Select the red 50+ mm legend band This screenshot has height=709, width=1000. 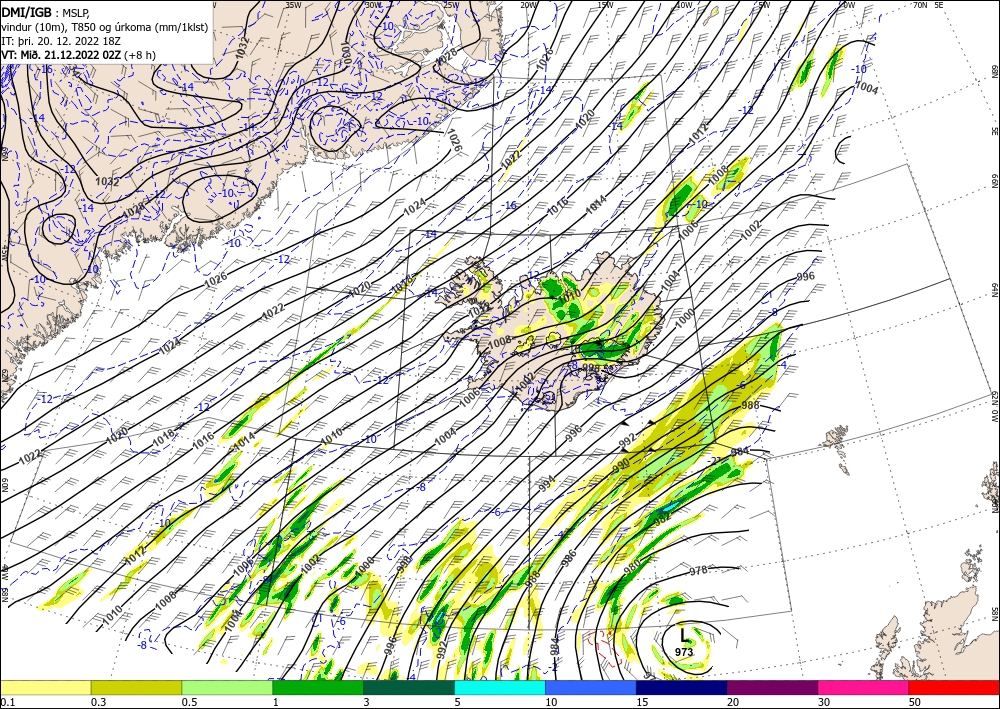coord(954,688)
